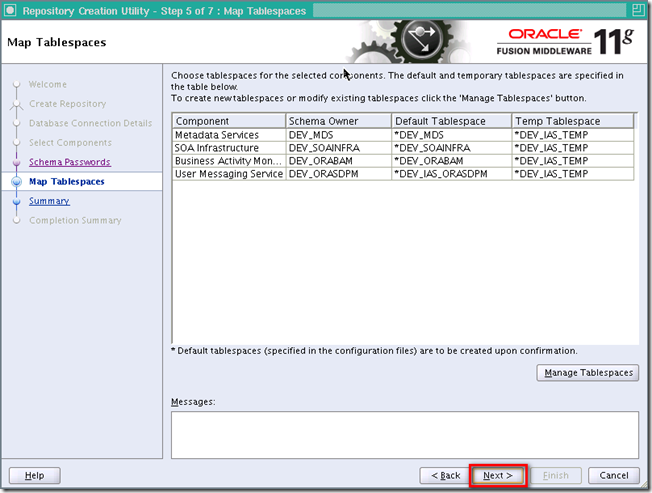Click the Schema Passwords step bullet icon
The width and height of the screenshot is (652, 493).
click(17, 162)
